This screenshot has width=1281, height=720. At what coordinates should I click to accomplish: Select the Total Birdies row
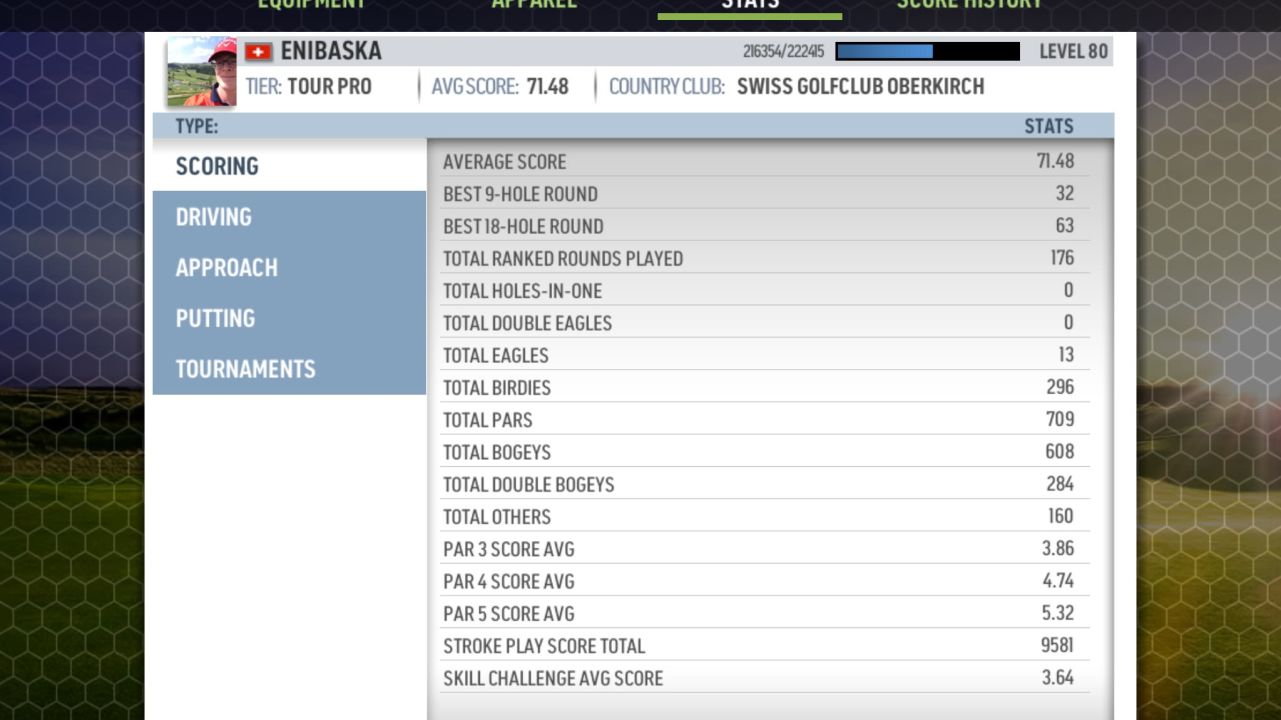click(765, 387)
